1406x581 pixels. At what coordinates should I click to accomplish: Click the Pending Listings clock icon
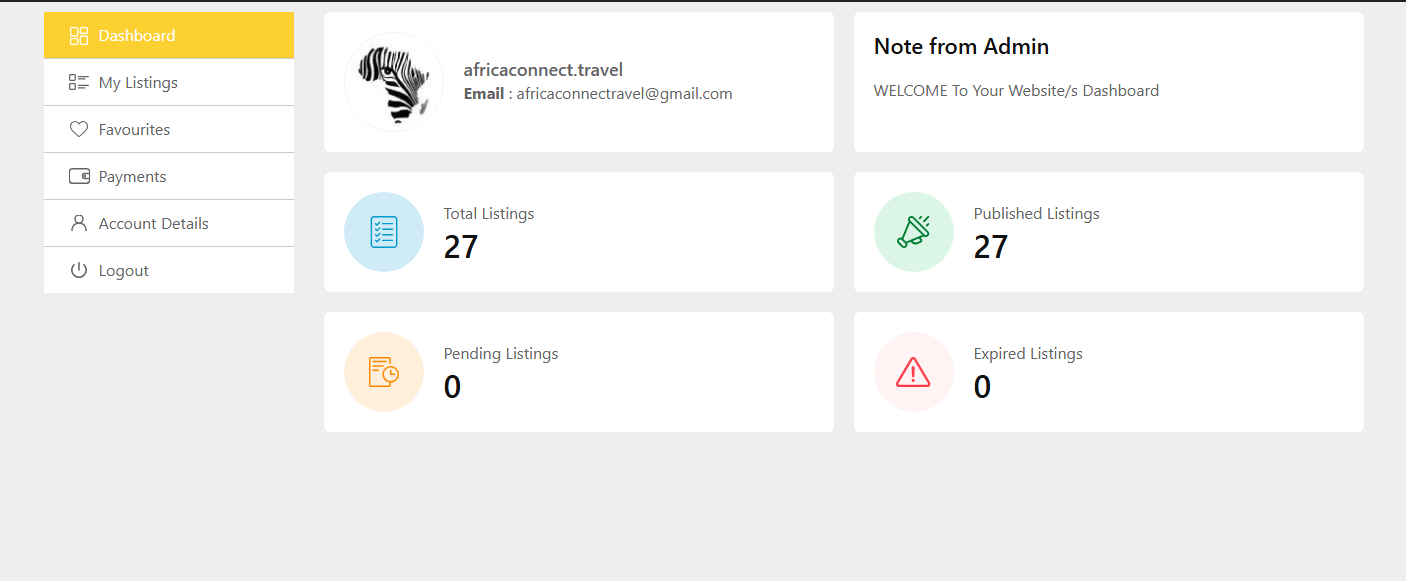[384, 372]
